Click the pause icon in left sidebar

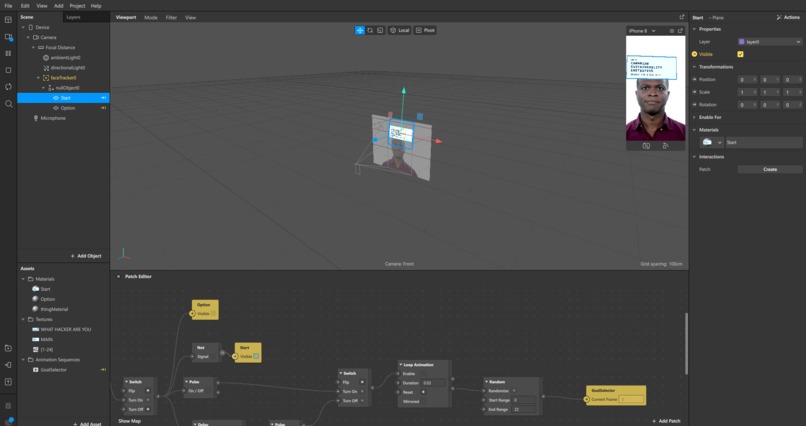tap(8, 53)
